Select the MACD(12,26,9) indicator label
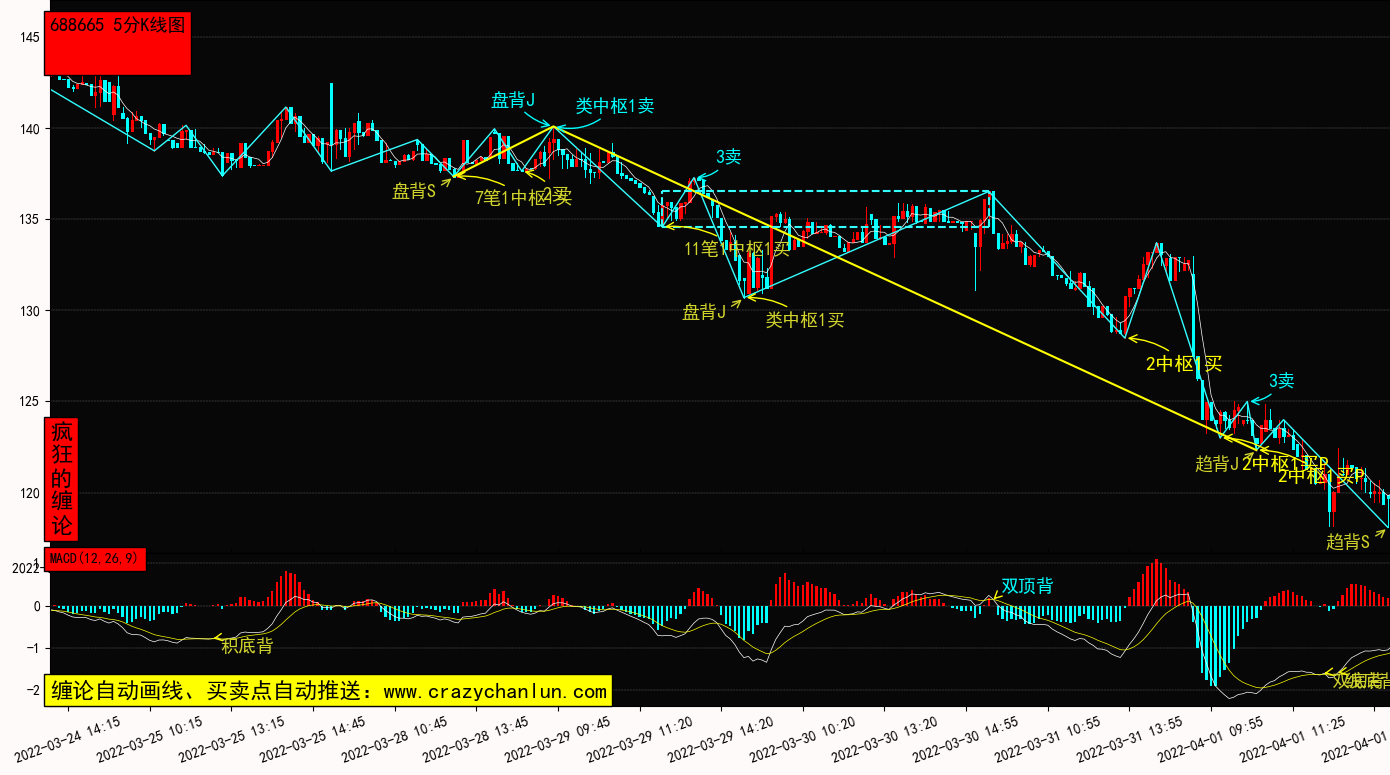Viewport: 1390px width, 775px height. point(95,558)
